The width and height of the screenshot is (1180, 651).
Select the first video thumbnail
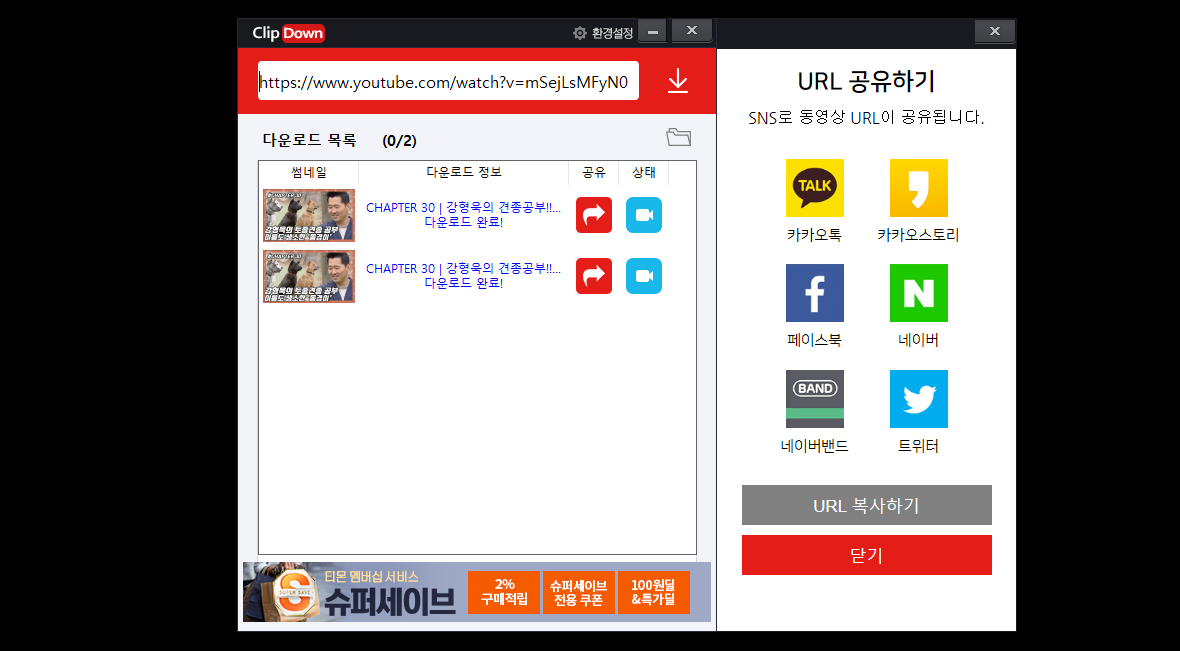[309, 215]
